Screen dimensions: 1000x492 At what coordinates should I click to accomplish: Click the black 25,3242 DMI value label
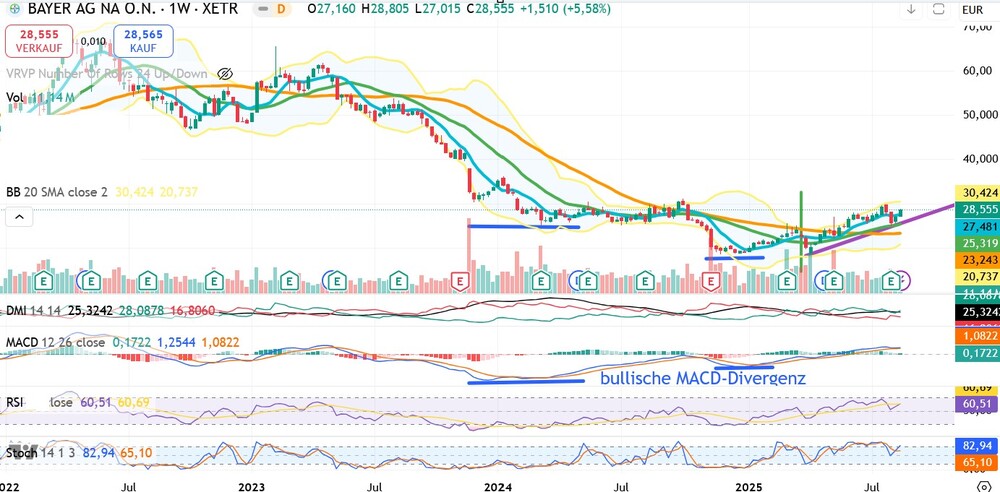976,313
